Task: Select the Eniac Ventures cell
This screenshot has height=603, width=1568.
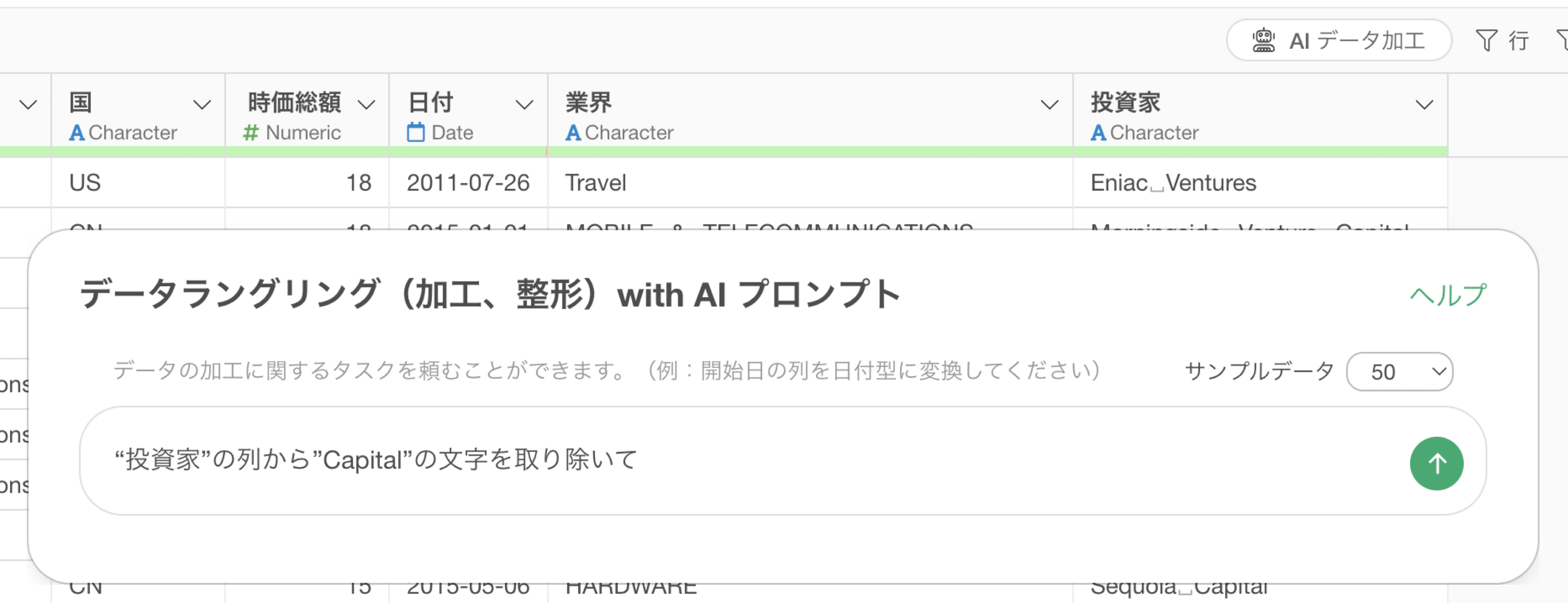Action: click(1173, 183)
